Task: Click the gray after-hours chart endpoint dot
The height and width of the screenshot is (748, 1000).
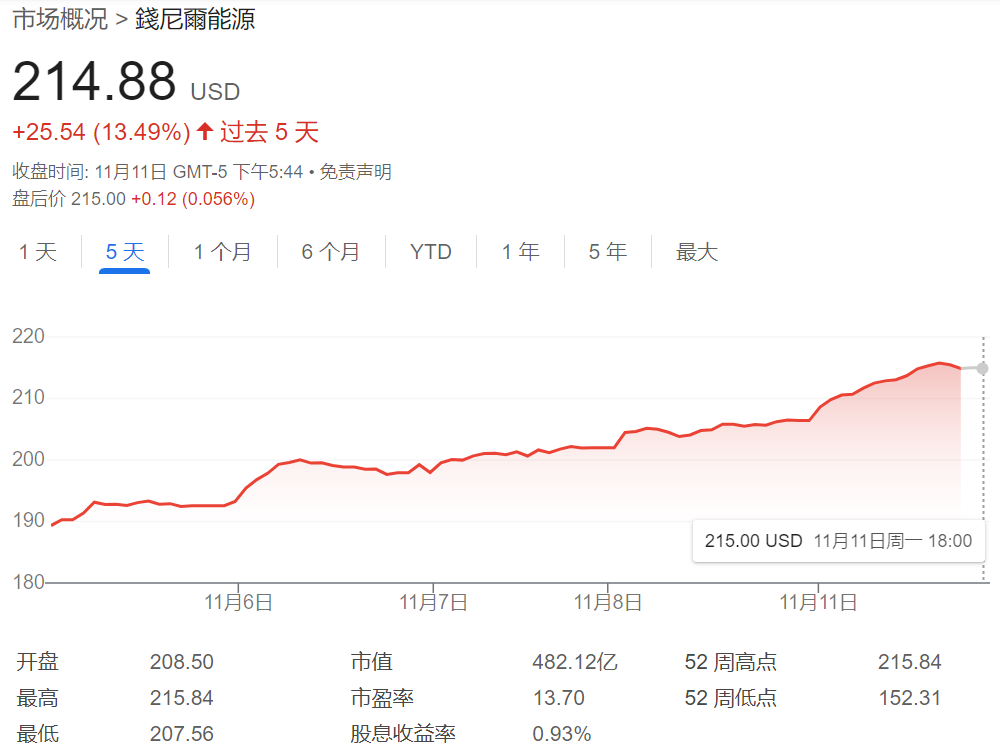Action: (x=982, y=369)
